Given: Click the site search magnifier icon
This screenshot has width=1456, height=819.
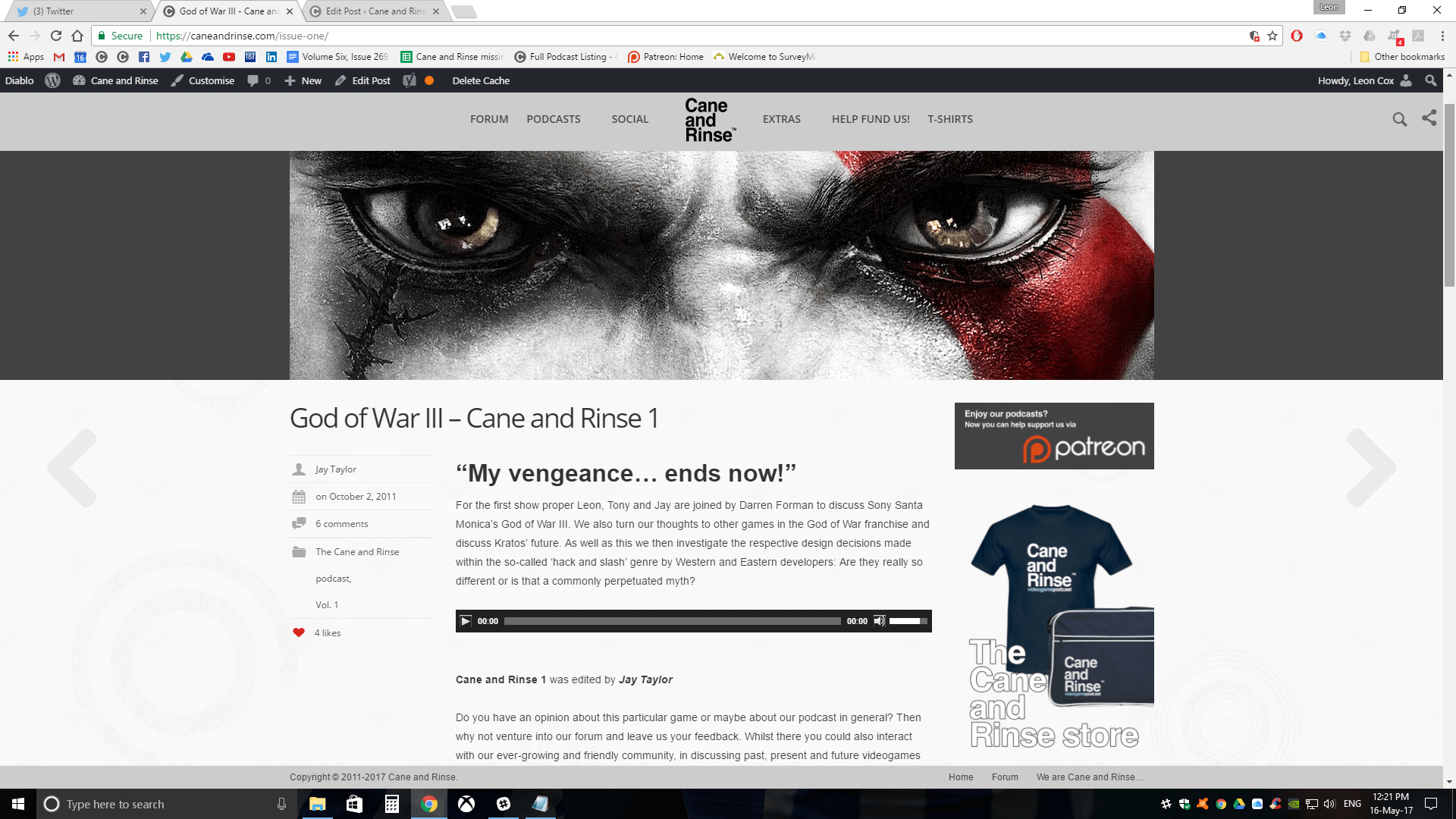Looking at the screenshot, I should click(x=1399, y=119).
